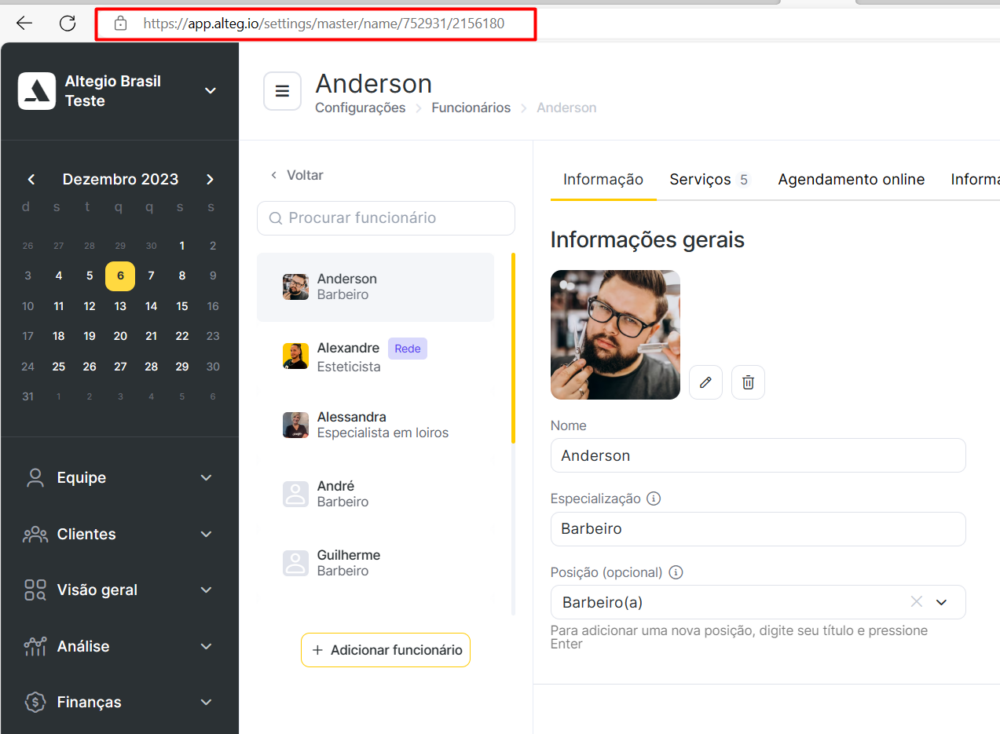
Task: Select December 25 in the calendar
Action: 59,367
